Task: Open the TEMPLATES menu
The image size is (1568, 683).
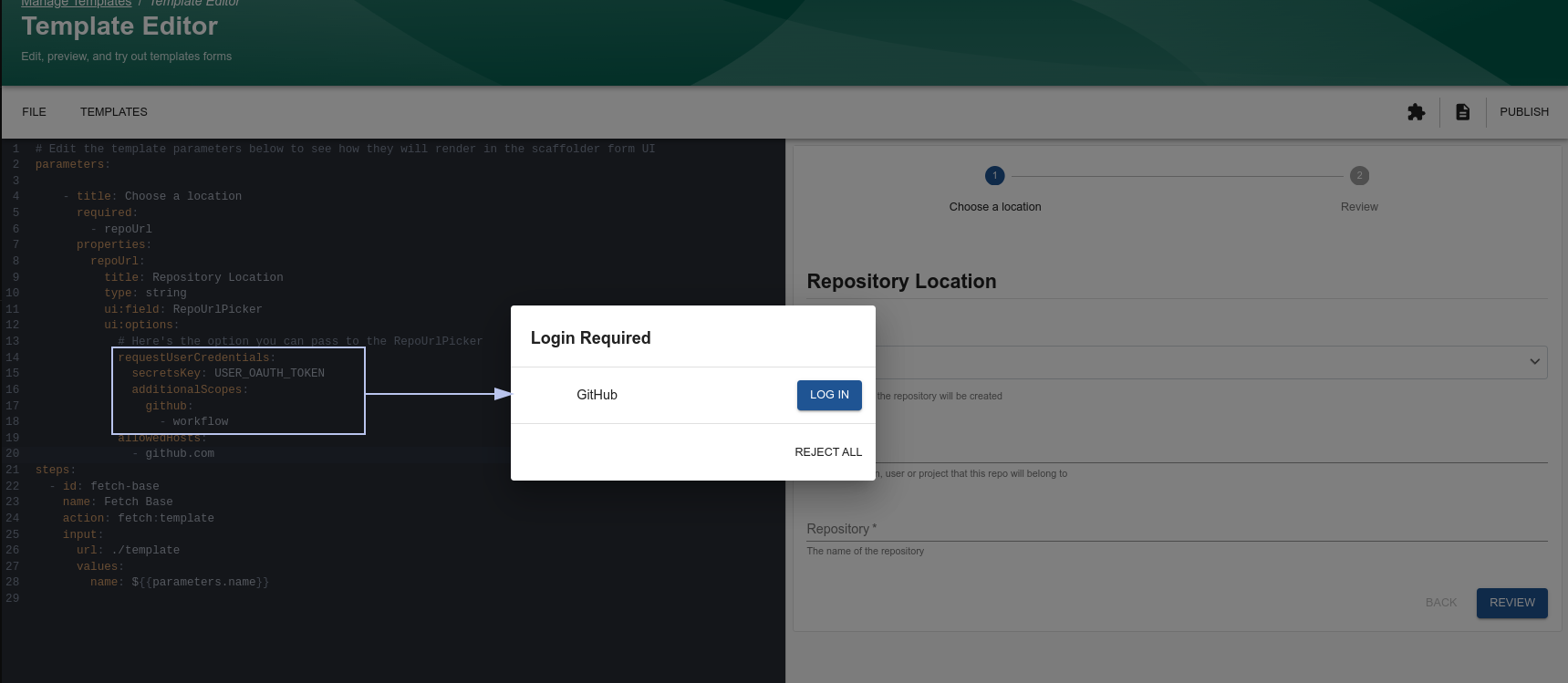Action: coord(113,112)
